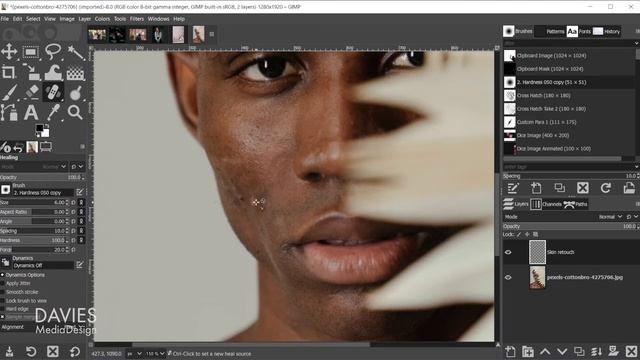The image size is (640, 360).
Task: Toggle lock position and size
Action: (527, 234)
